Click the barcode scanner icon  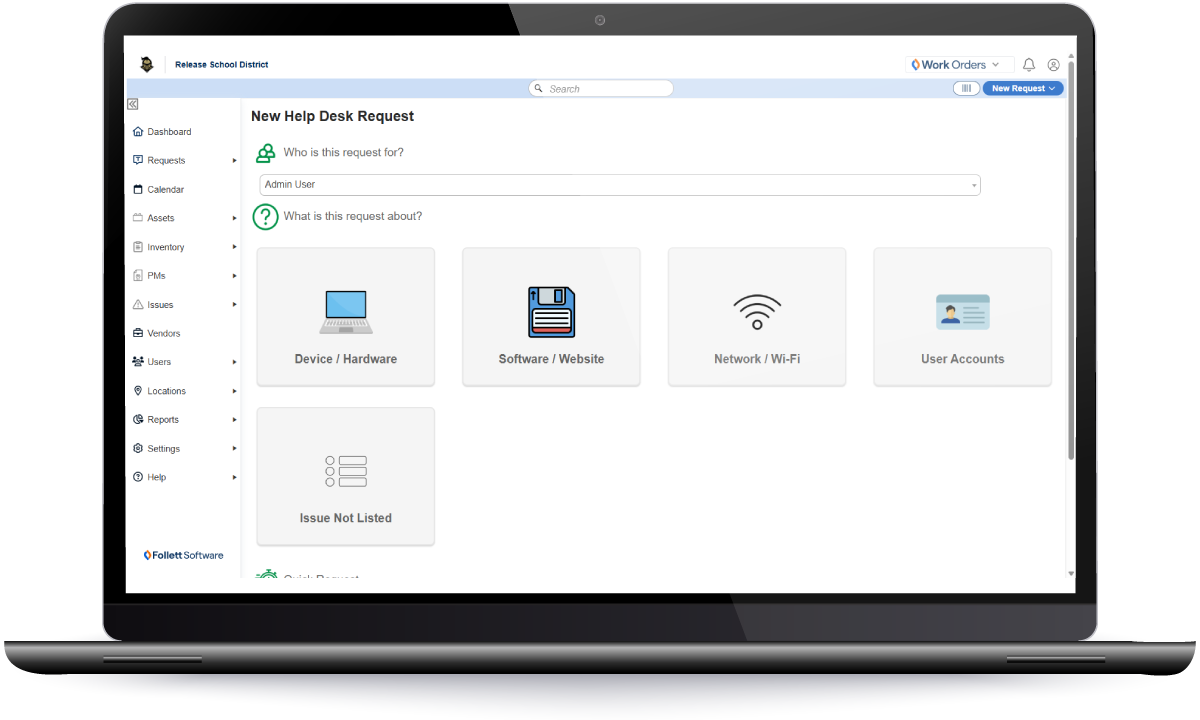coord(966,89)
